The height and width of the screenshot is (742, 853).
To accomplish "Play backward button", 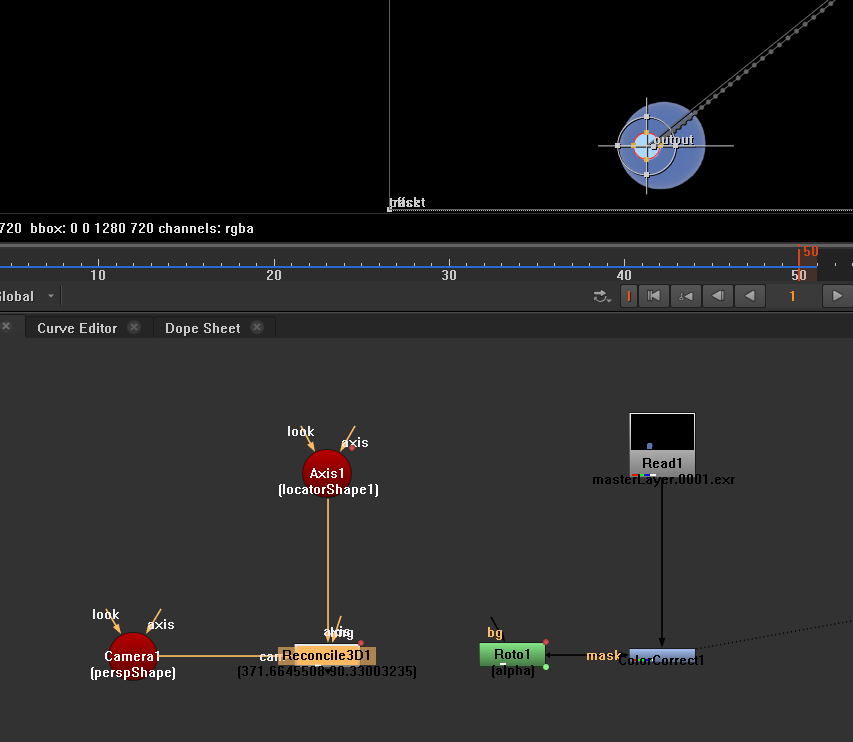I will 750,296.
